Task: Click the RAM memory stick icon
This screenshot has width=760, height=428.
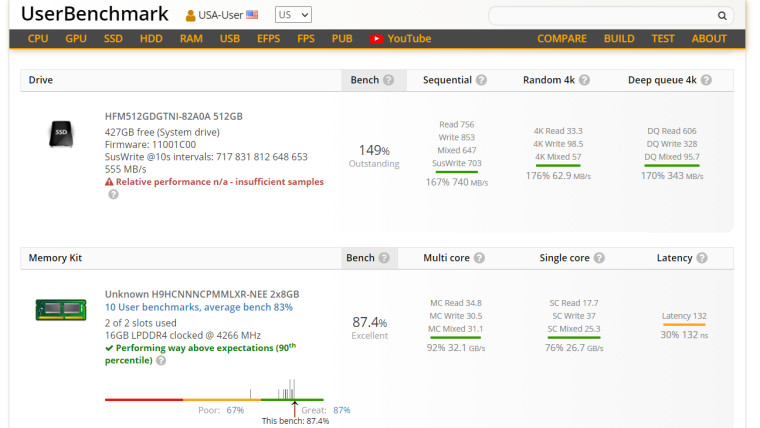Action: coord(61,310)
